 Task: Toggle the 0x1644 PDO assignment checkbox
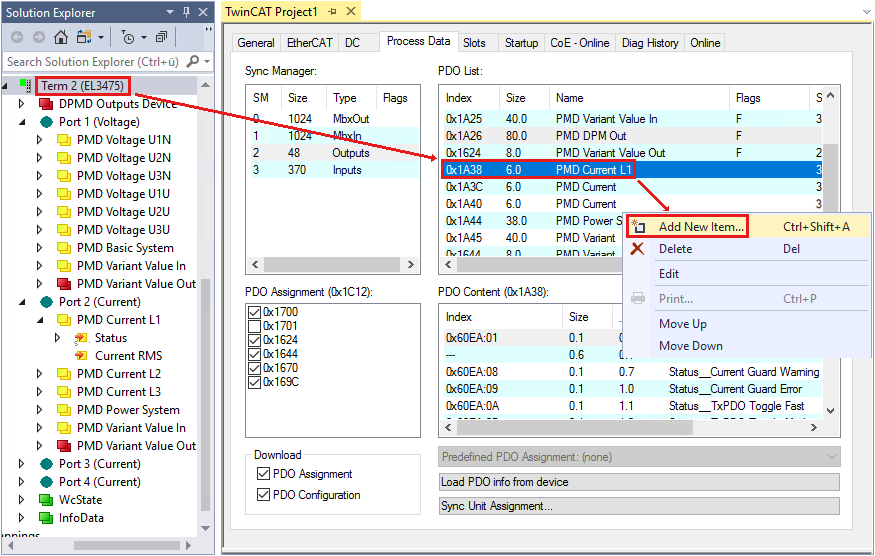tap(254, 354)
